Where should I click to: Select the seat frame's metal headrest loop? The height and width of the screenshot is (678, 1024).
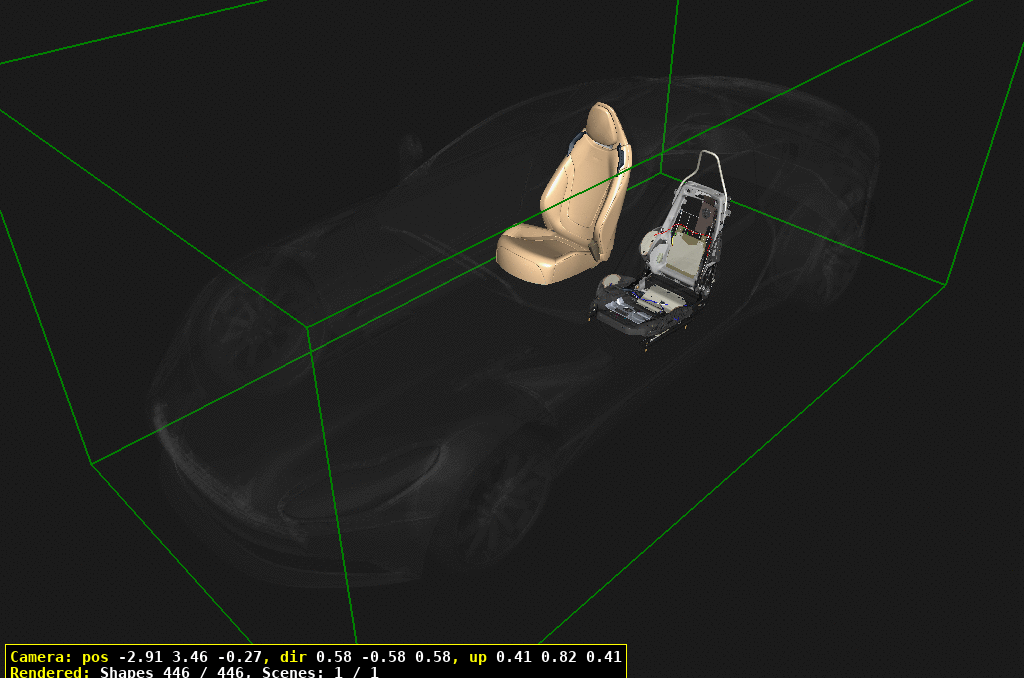705,165
